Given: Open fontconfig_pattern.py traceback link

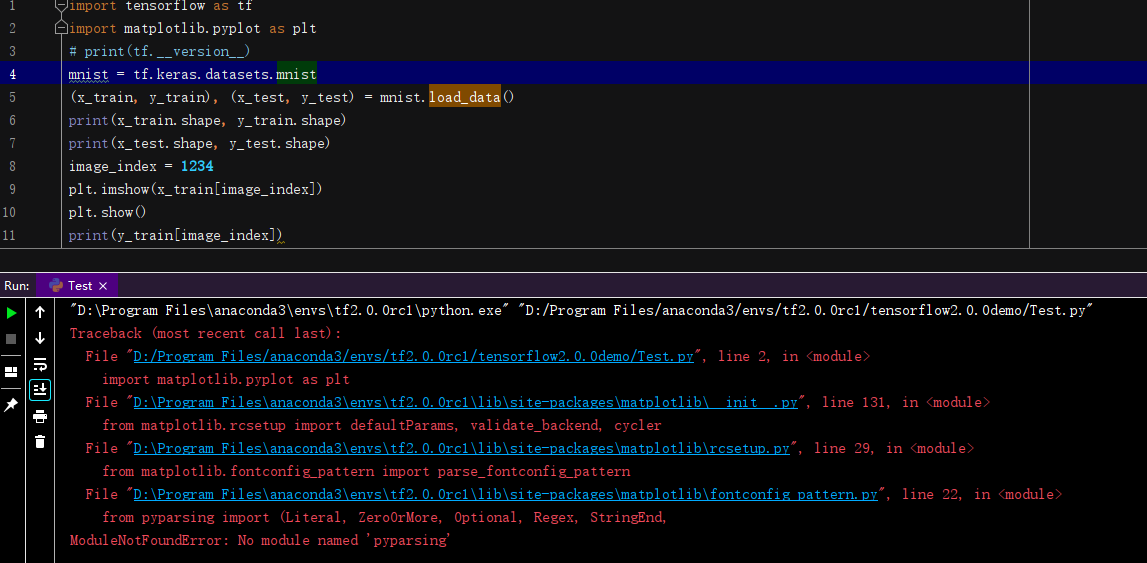Looking at the screenshot, I should [x=505, y=495].
